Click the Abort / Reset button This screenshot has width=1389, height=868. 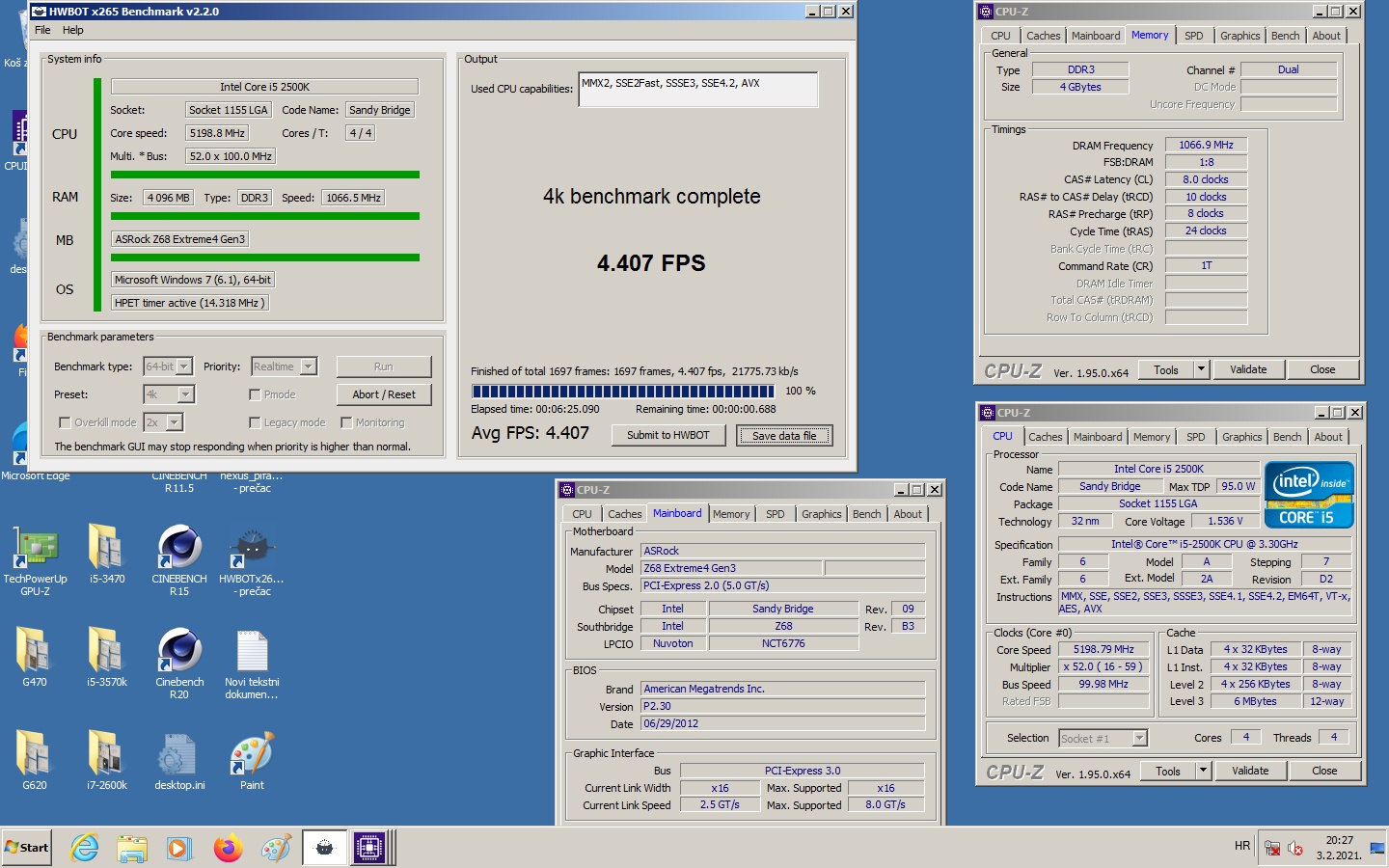pos(384,394)
